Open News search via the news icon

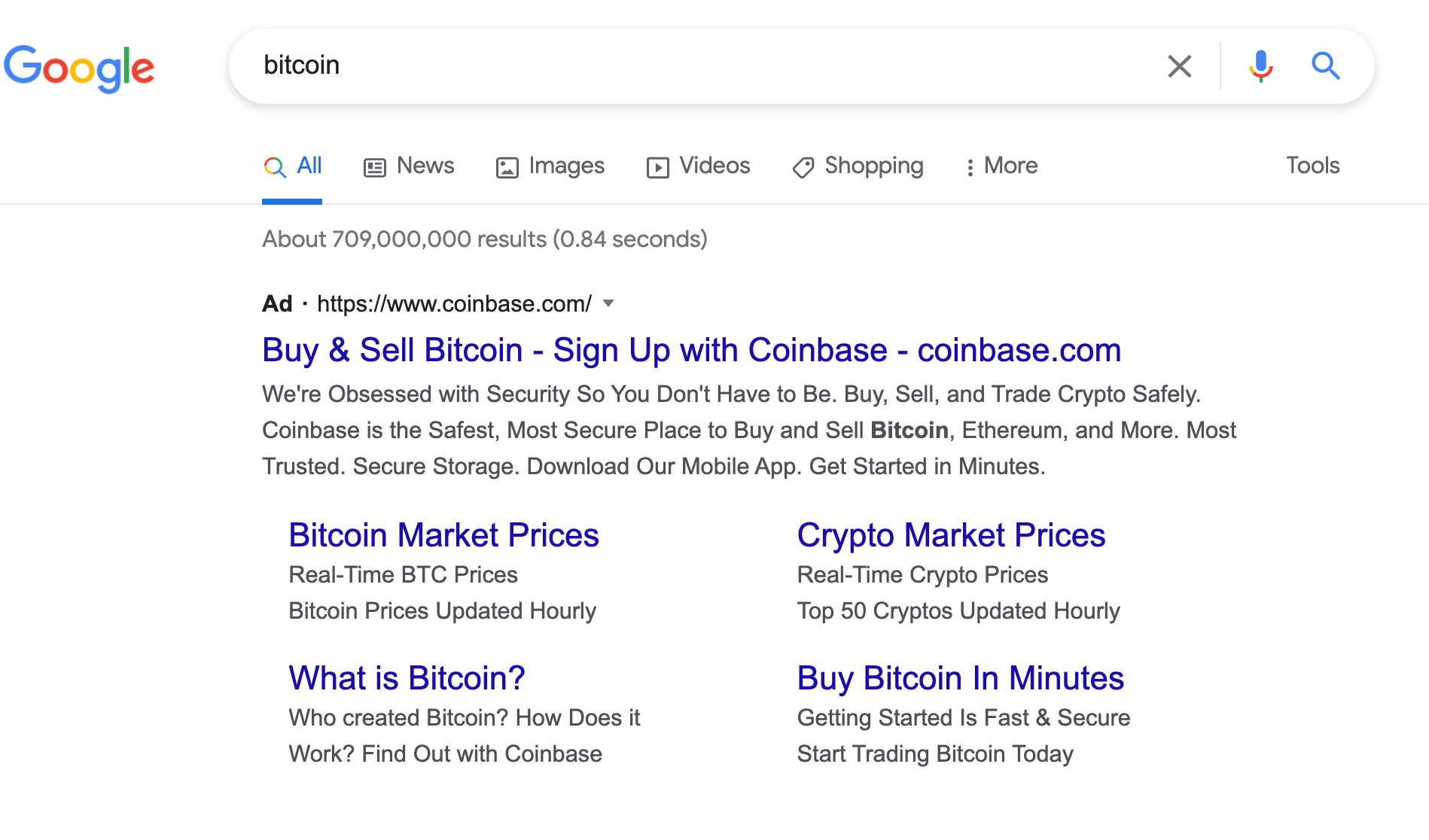tap(376, 166)
